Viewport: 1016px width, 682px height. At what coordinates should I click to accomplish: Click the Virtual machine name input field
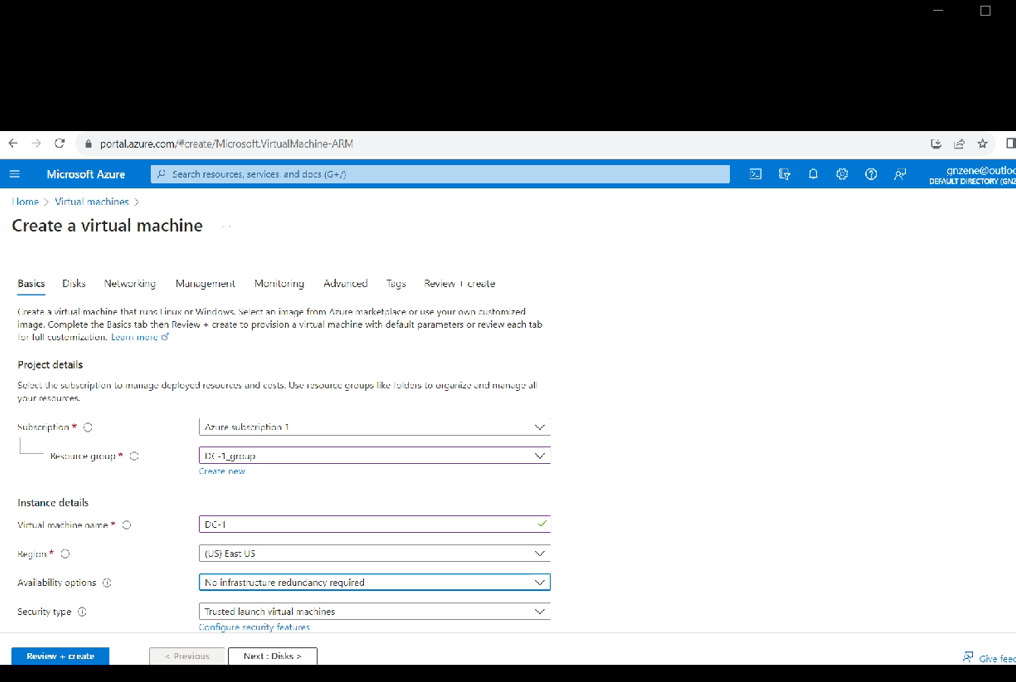pos(374,523)
